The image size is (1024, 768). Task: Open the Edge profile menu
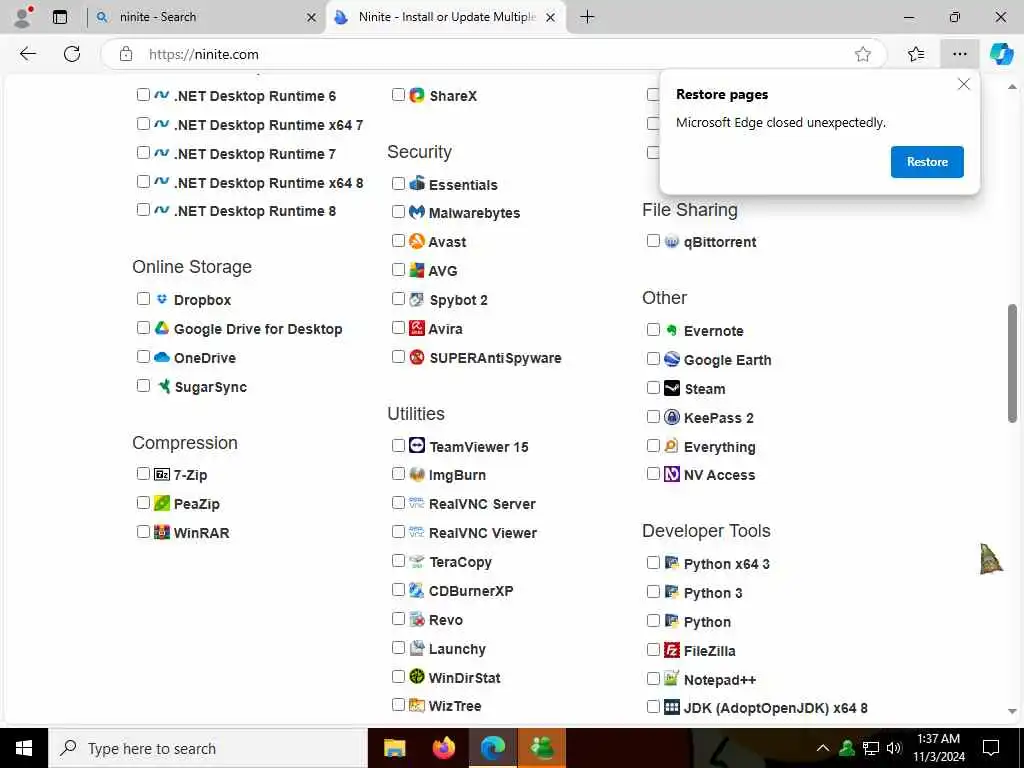[x=23, y=17]
